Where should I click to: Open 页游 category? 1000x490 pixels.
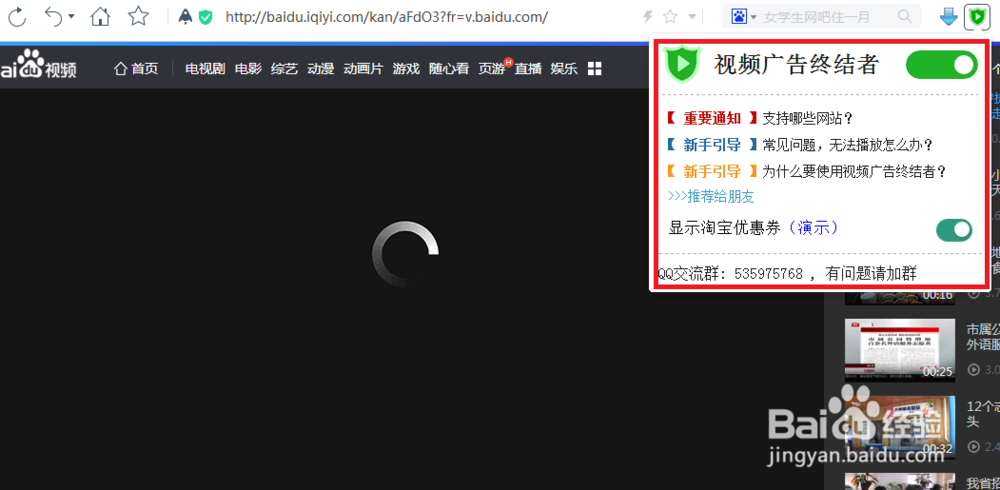pyautogui.click(x=492, y=68)
